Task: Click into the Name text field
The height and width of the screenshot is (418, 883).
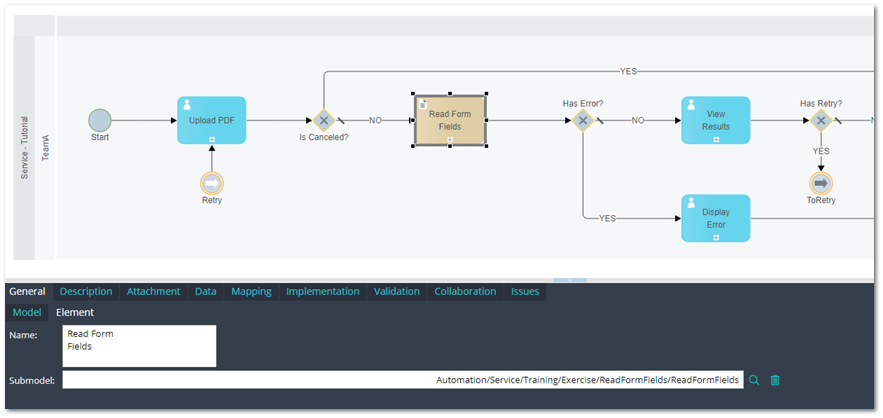Action: click(x=139, y=346)
